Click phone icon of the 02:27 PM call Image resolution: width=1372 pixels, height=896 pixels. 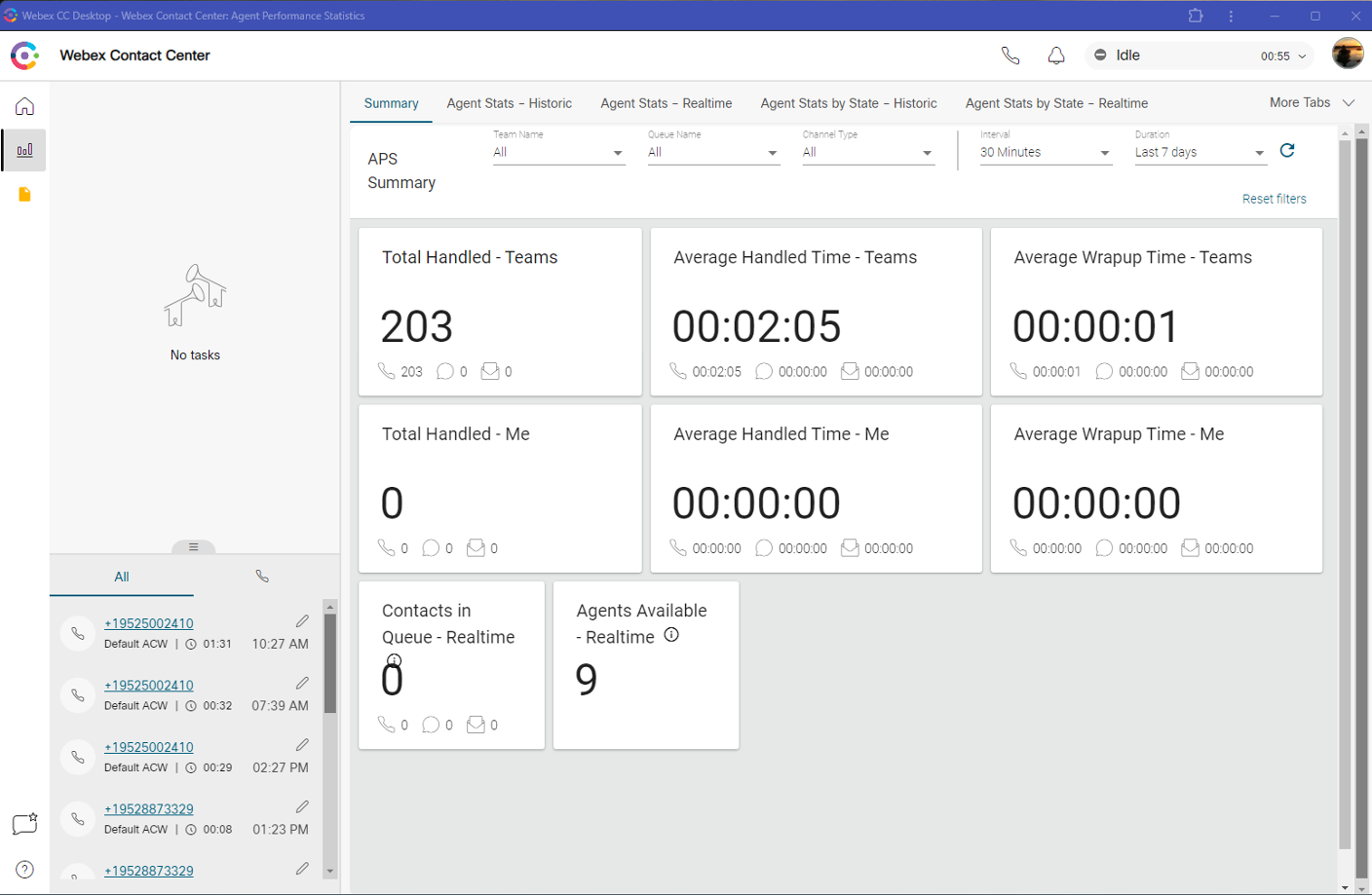tap(78, 757)
